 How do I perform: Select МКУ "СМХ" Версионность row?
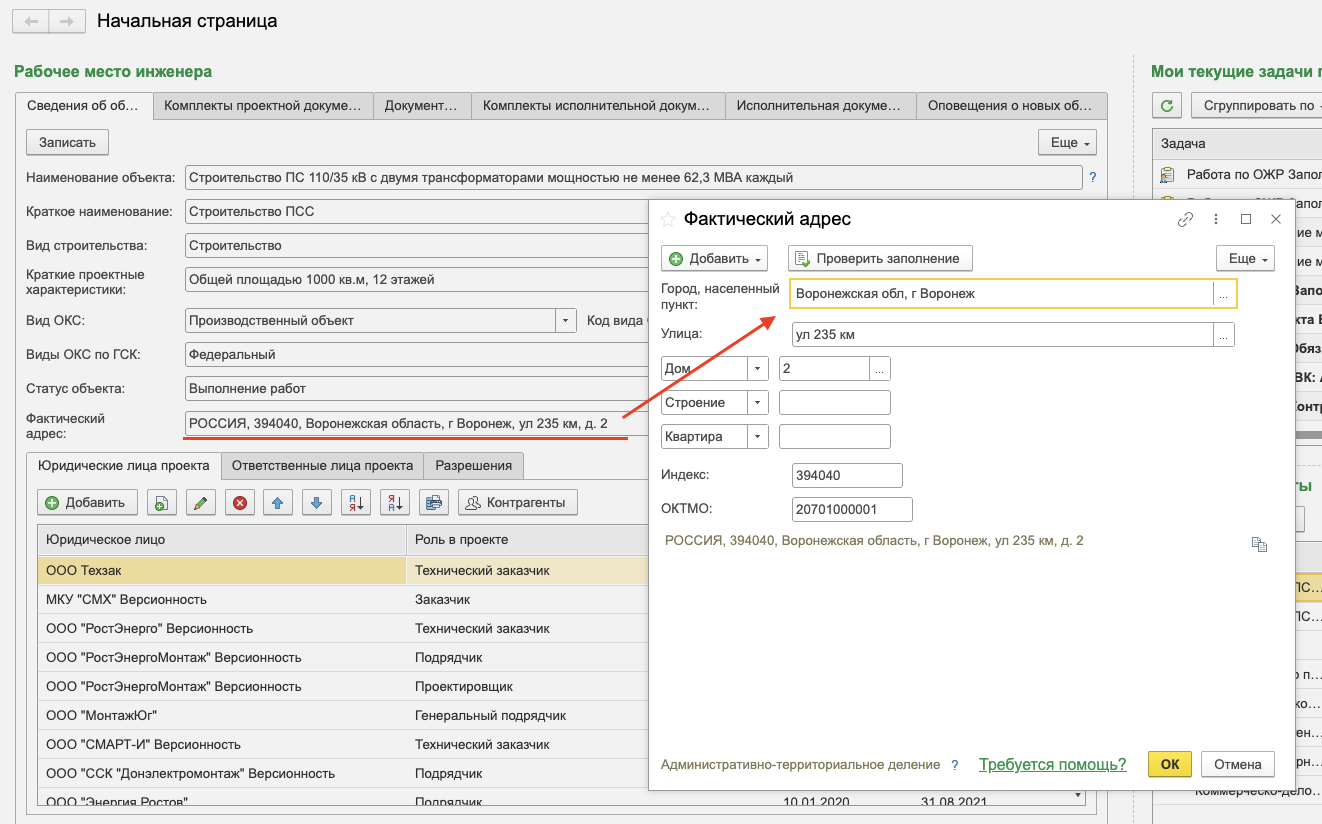(x=343, y=599)
